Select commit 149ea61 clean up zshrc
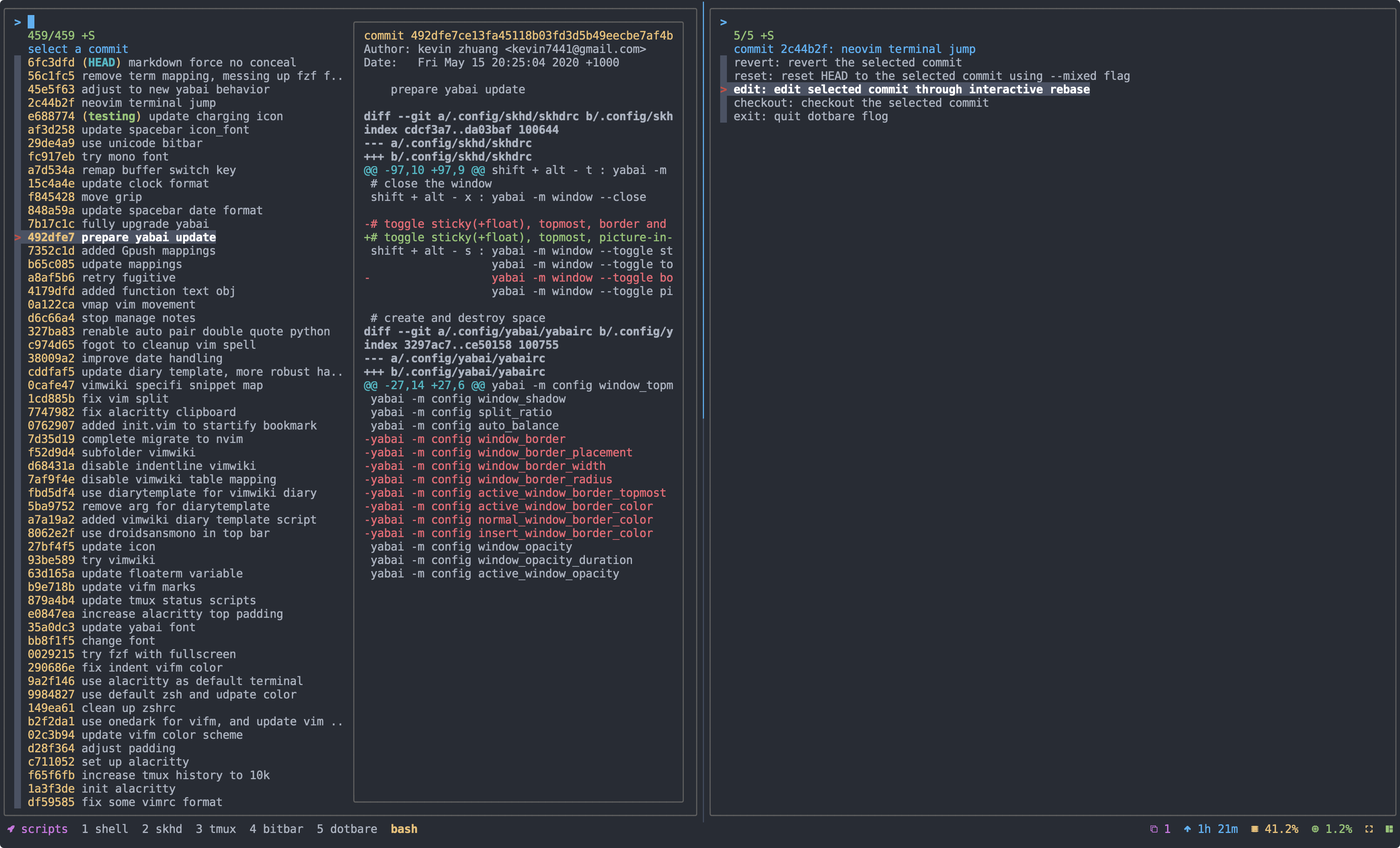This screenshot has width=1400, height=848. click(102, 708)
